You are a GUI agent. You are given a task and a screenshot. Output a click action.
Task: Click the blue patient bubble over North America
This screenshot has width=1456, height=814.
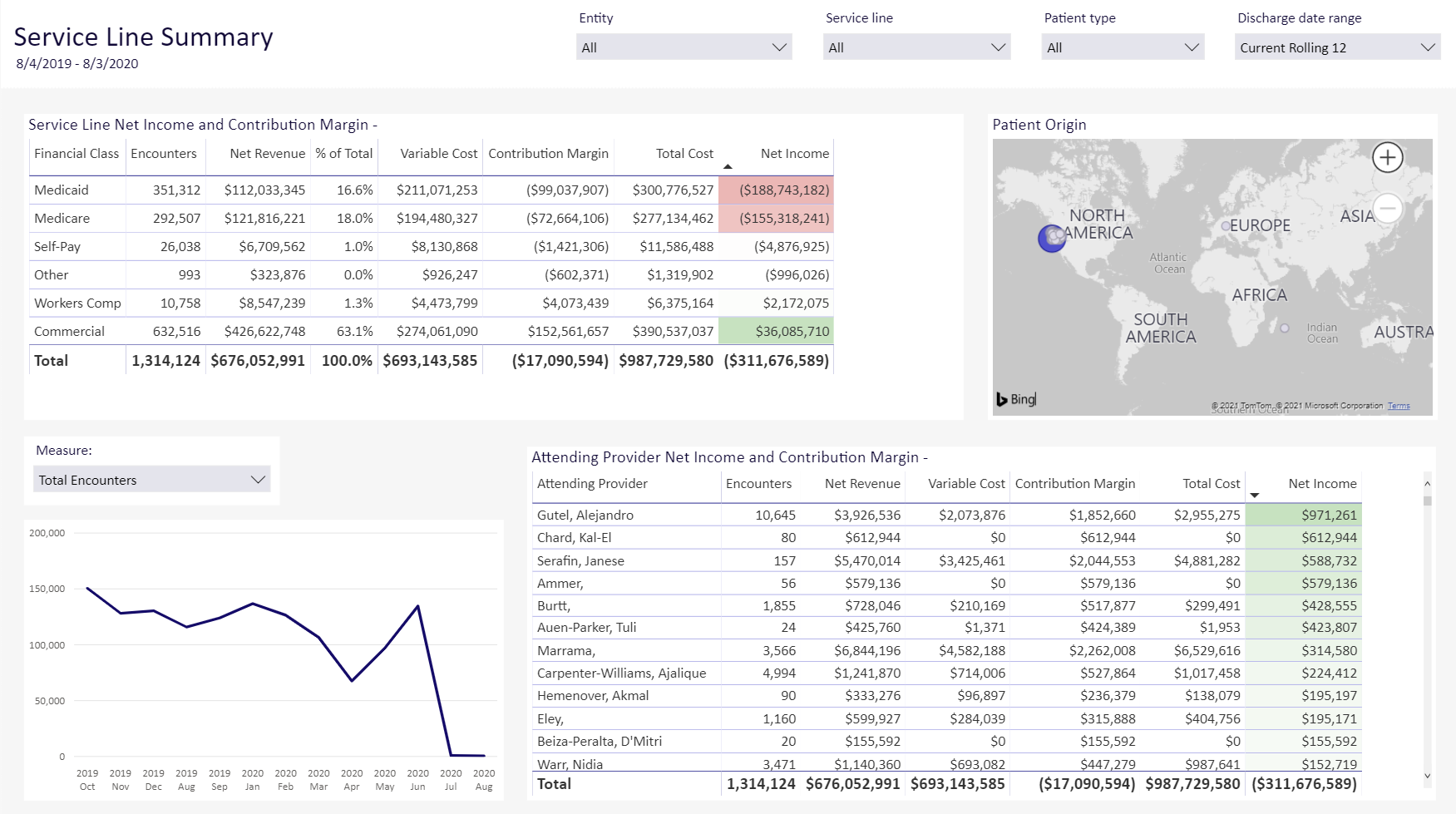(1052, 239)
